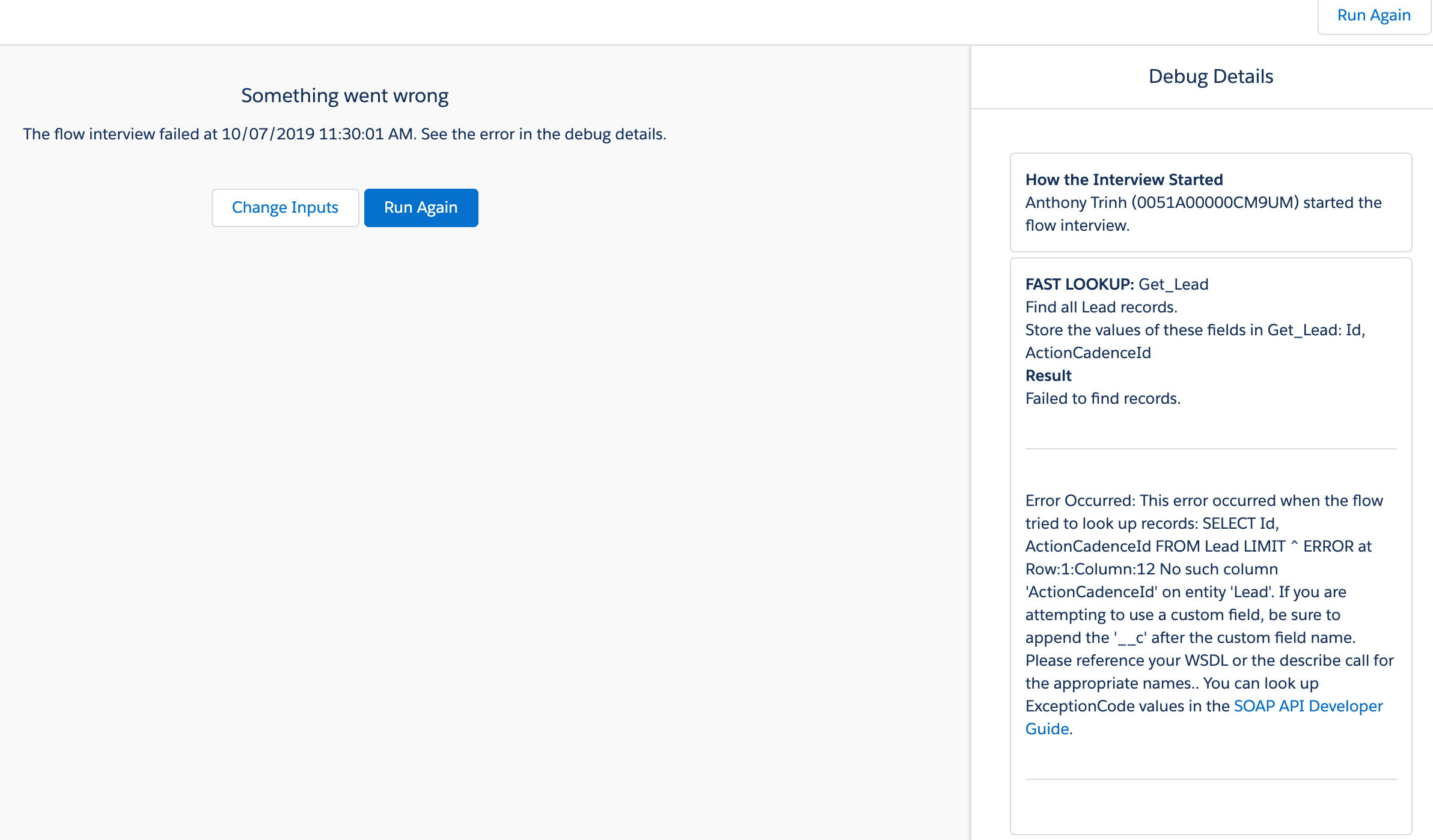Click the Store the values of these fields line
Image resolution: width=1433 pixels, height=840 pixels.
(x=1194, y=330)
